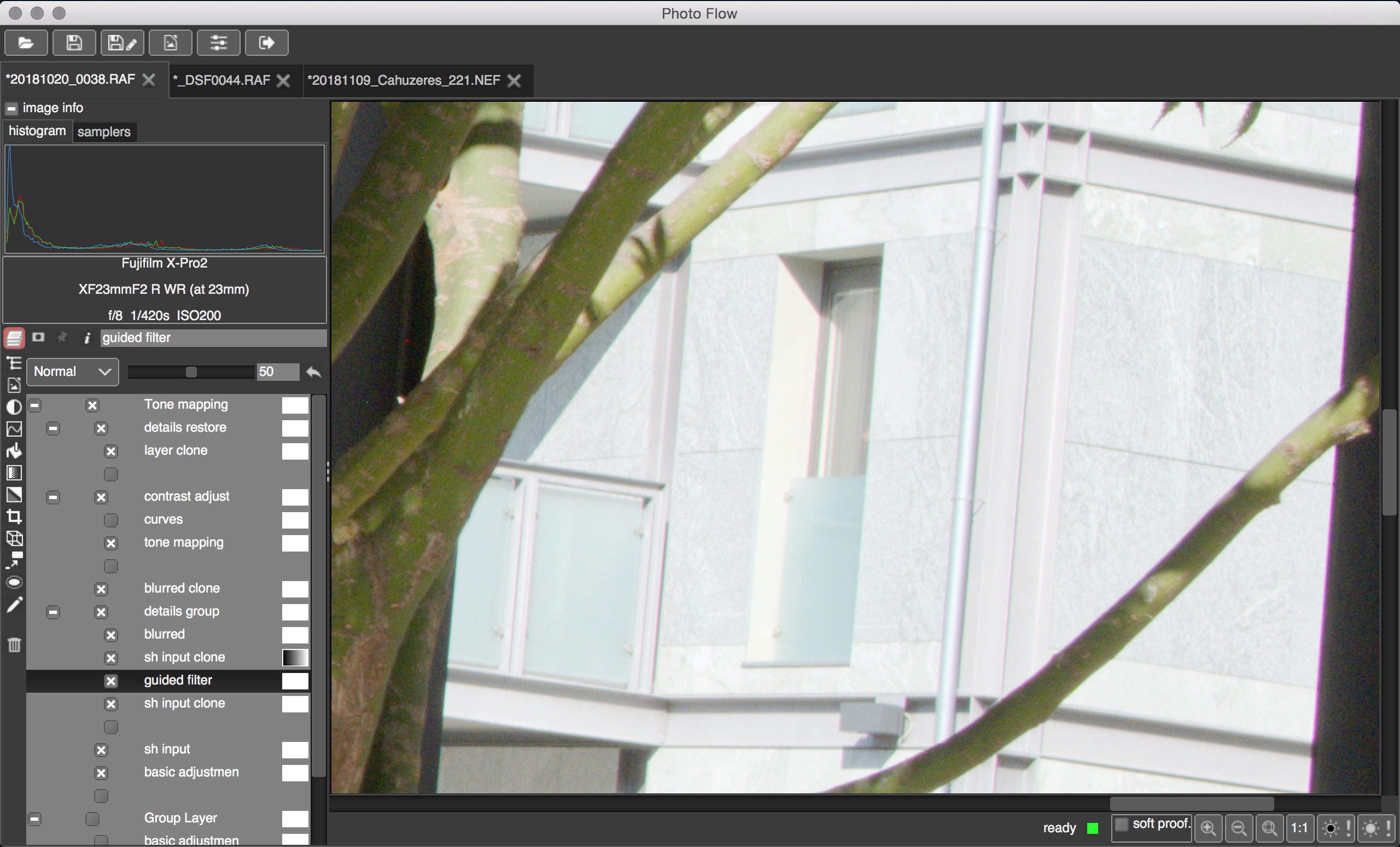Open an image file with the folder icon
Image resolution: width=1400 pixels, height=847 pixels.
pos(26,43)
